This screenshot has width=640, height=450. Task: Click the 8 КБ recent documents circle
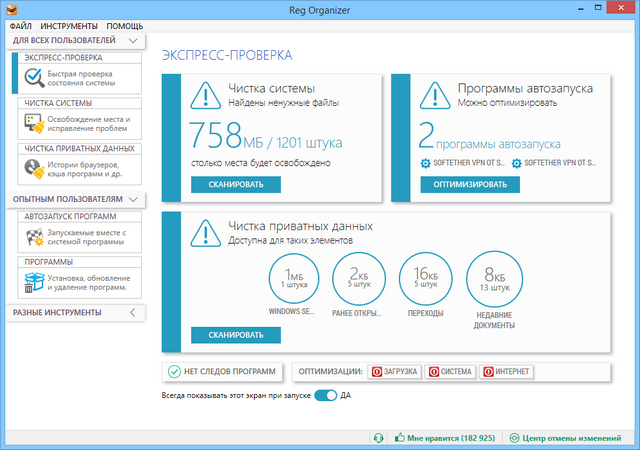tap(494, 279)
